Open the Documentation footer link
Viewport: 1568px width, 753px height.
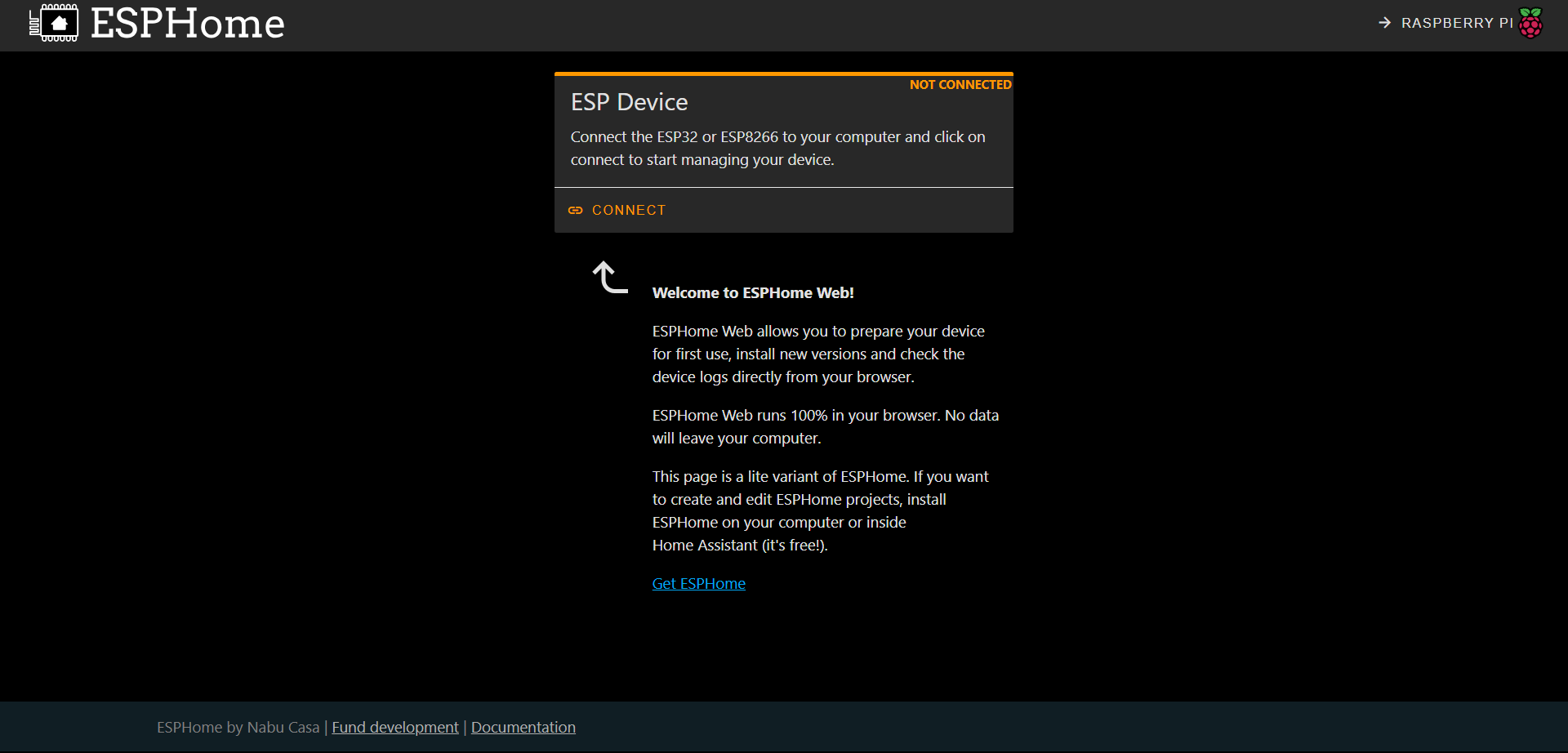[523, 728]
